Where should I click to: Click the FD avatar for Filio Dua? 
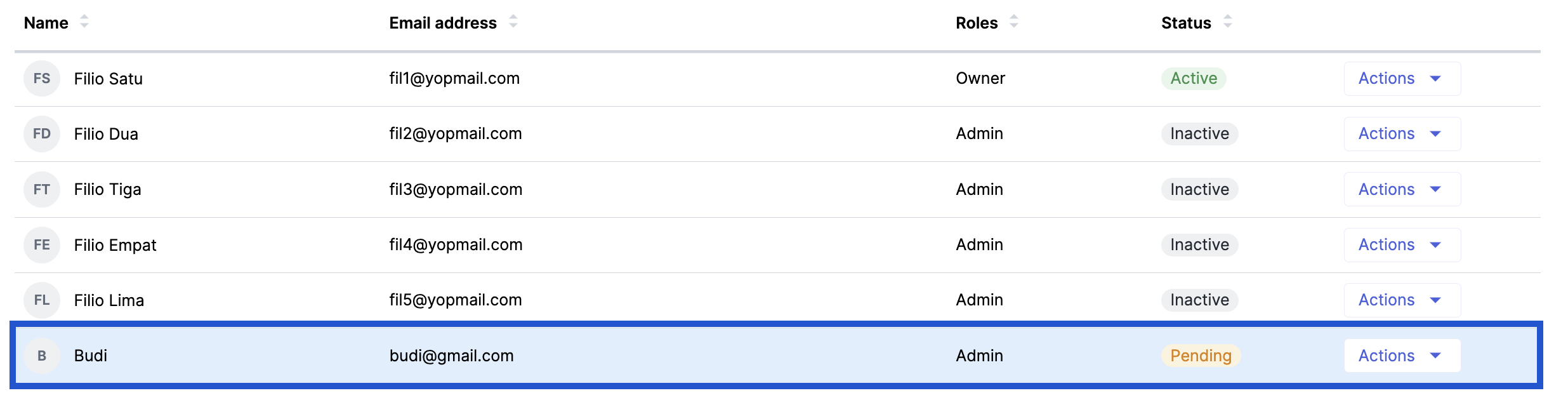[x=42, y=134]
